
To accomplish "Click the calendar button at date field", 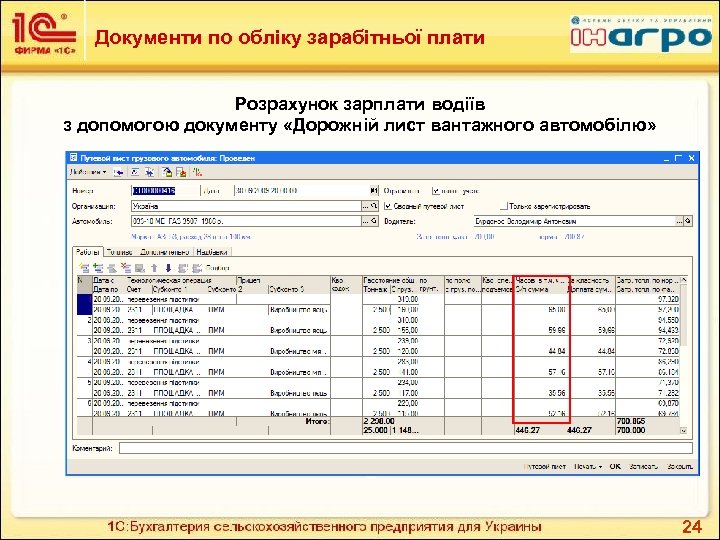I will click(x=374, y=191).
